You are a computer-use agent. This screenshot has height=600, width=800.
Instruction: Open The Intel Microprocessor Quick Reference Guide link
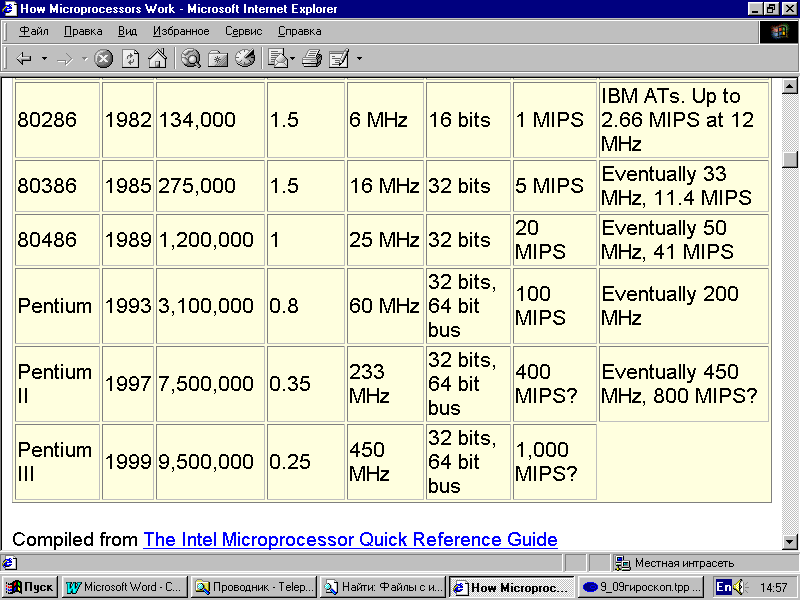(x=351, y=539)
